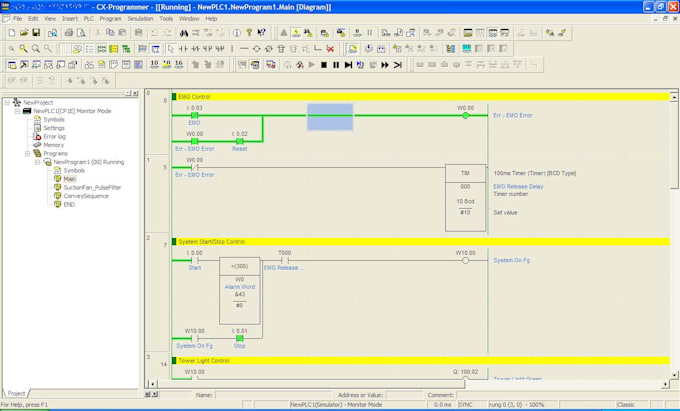Click the Project tab at bottom
The width and height of the screenshot is (680, 411).
(16, 393)
